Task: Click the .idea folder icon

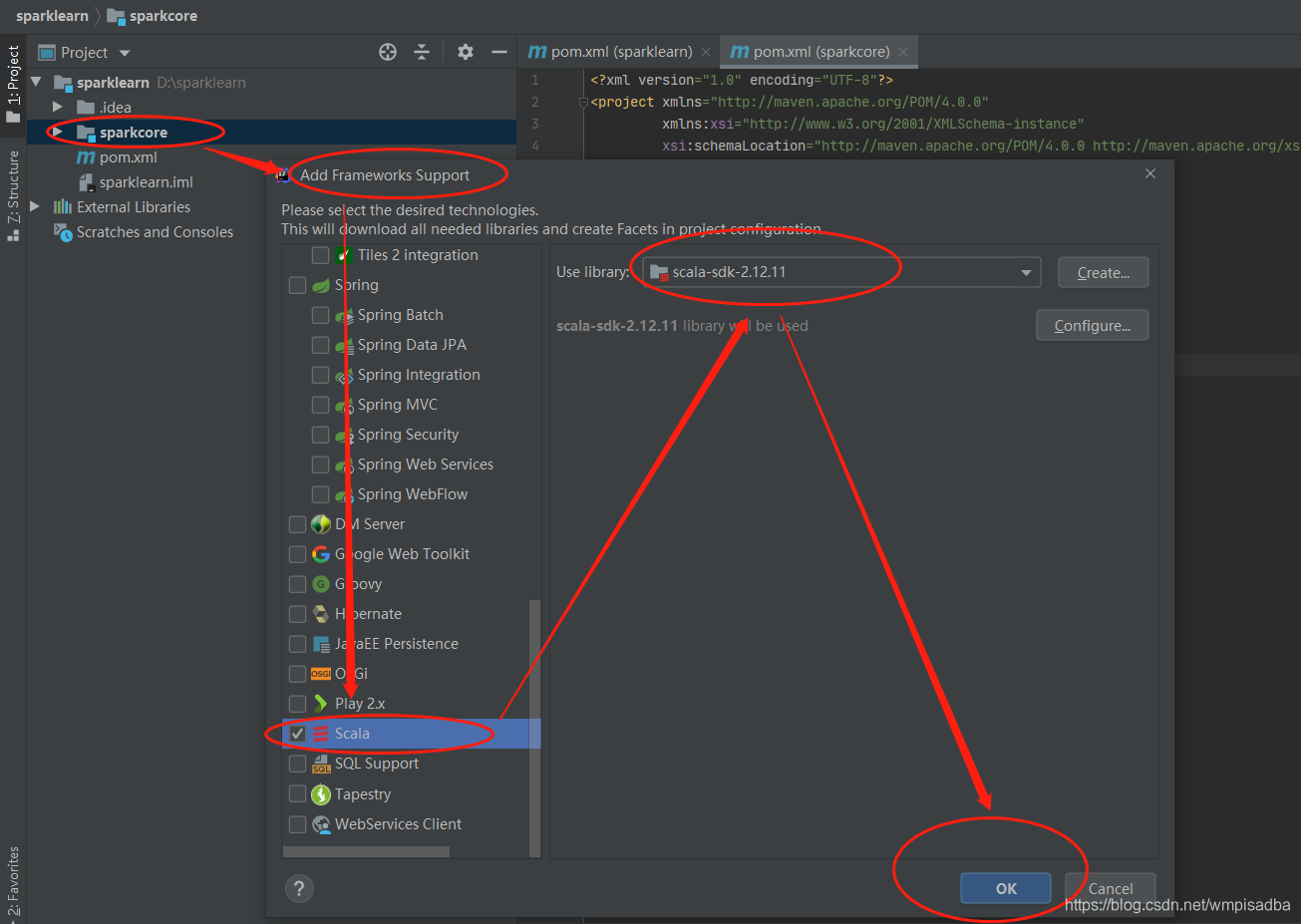Action: point(86,108)
